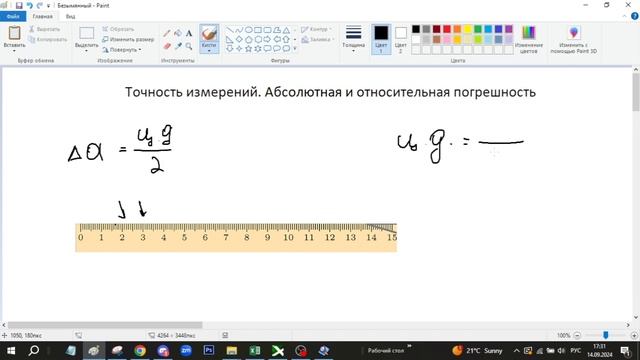This screenshot has width=640, height=360.
Task: Choose the right arrow shape
Action: tap(267, 40)
